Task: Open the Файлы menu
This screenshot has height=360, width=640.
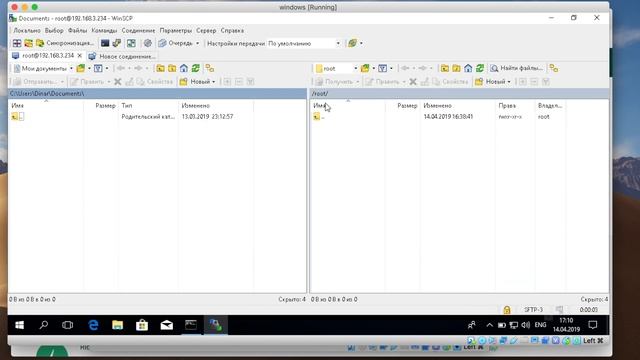Action: tap(77, 31)
